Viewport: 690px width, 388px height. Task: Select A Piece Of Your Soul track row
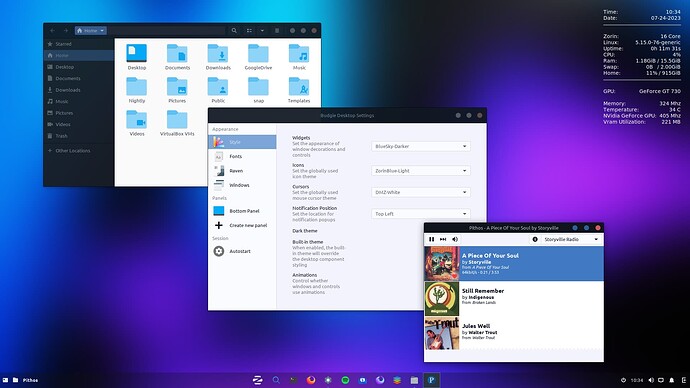click(514, 264)
